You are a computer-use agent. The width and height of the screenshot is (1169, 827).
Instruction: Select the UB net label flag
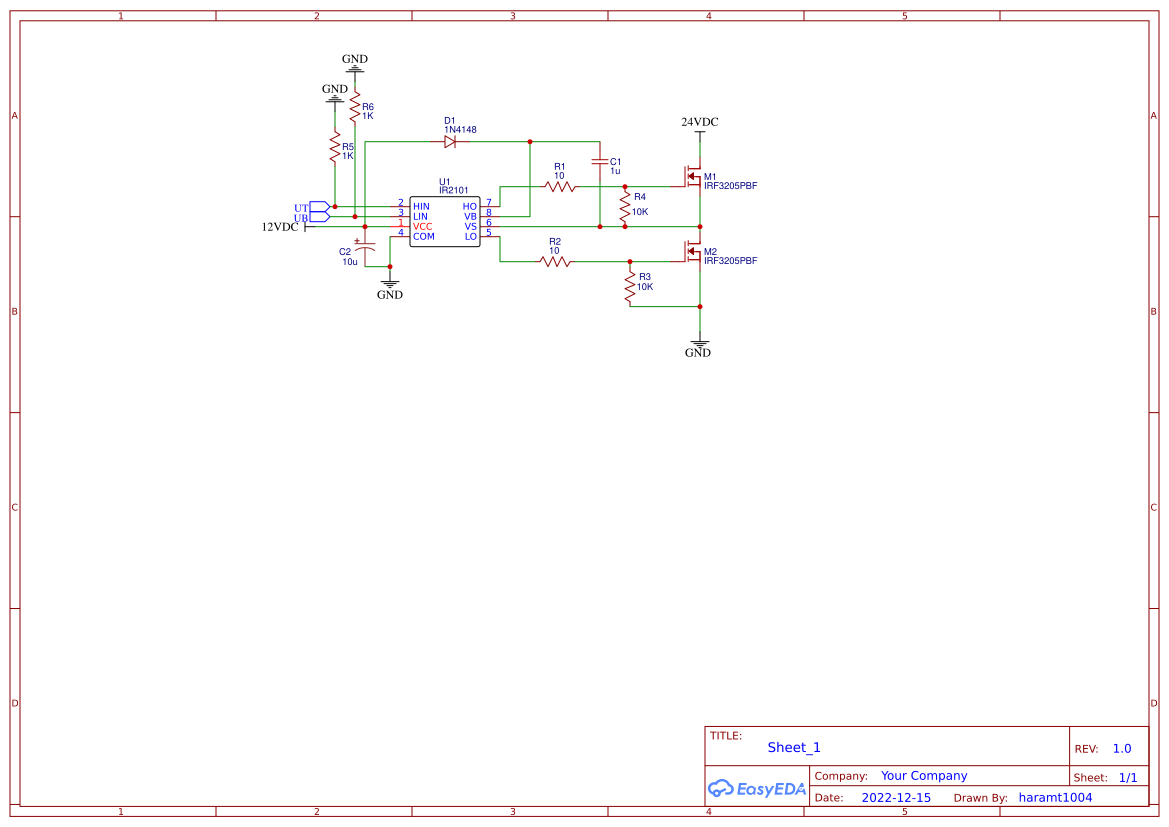(x=316, y=217)
